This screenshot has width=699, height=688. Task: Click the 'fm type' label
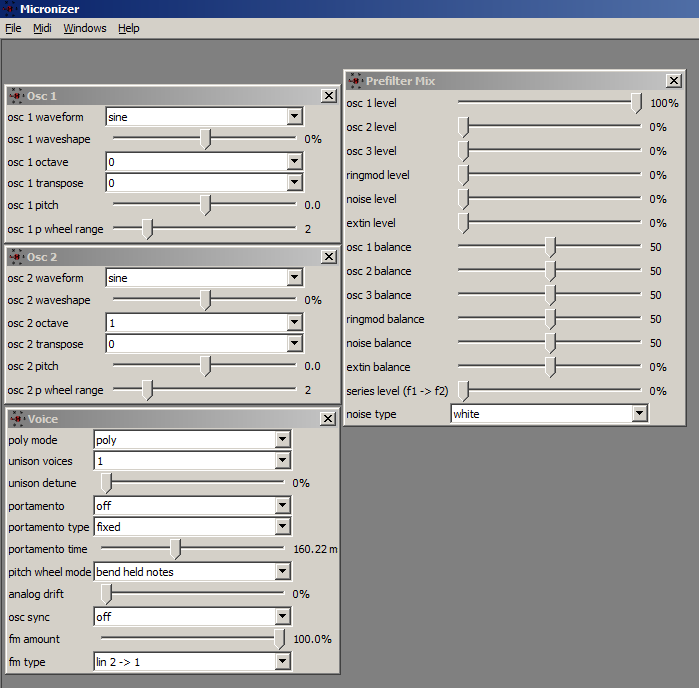coord(27,662)
